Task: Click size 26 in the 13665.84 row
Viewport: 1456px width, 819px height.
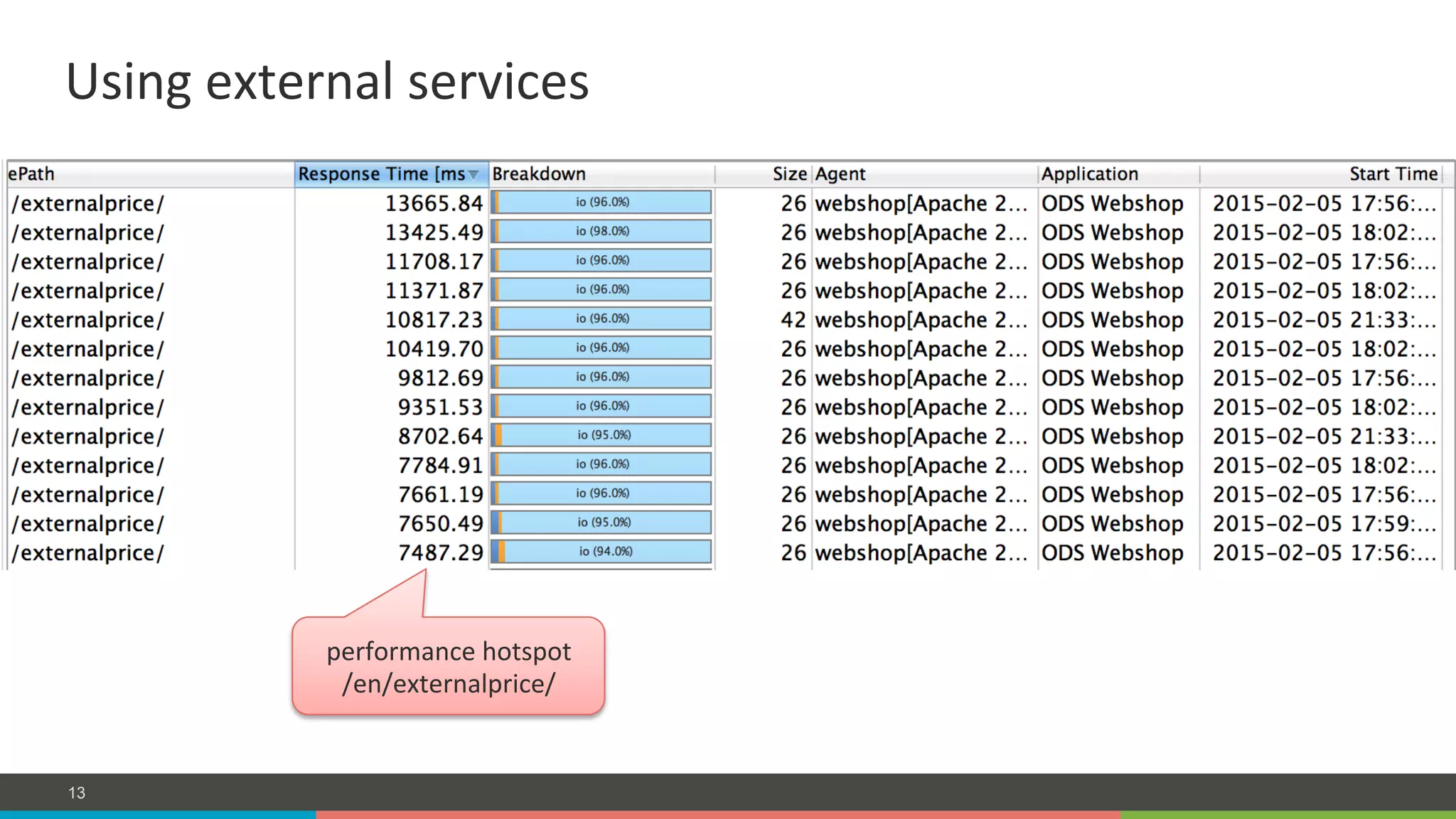Action: pyautogui.click(x=793, y=203)
